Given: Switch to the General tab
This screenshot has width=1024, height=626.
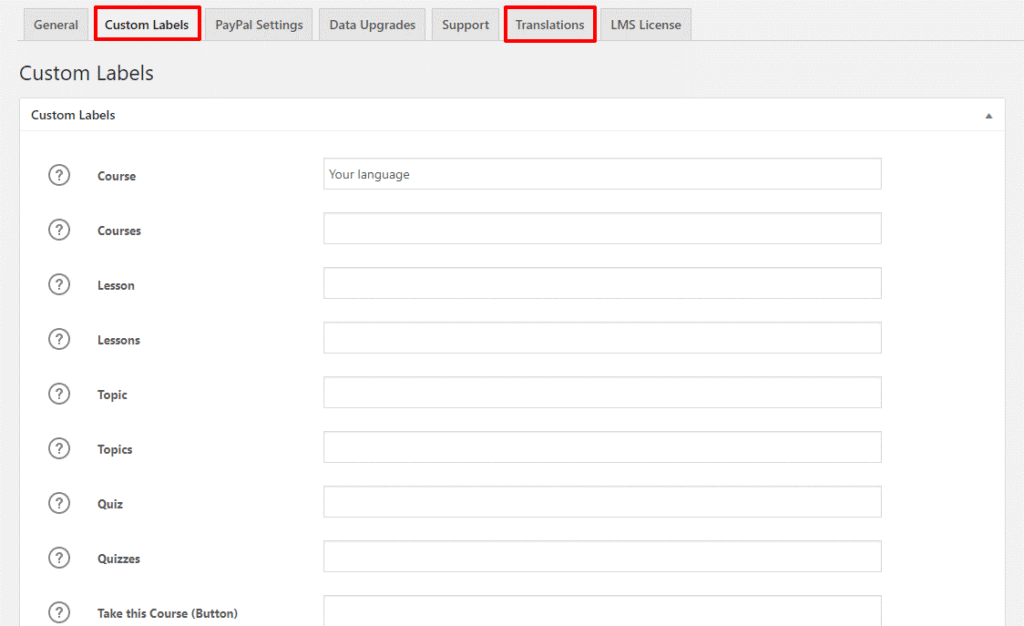Looking at the screenshot, I should (x=56, y=25).
